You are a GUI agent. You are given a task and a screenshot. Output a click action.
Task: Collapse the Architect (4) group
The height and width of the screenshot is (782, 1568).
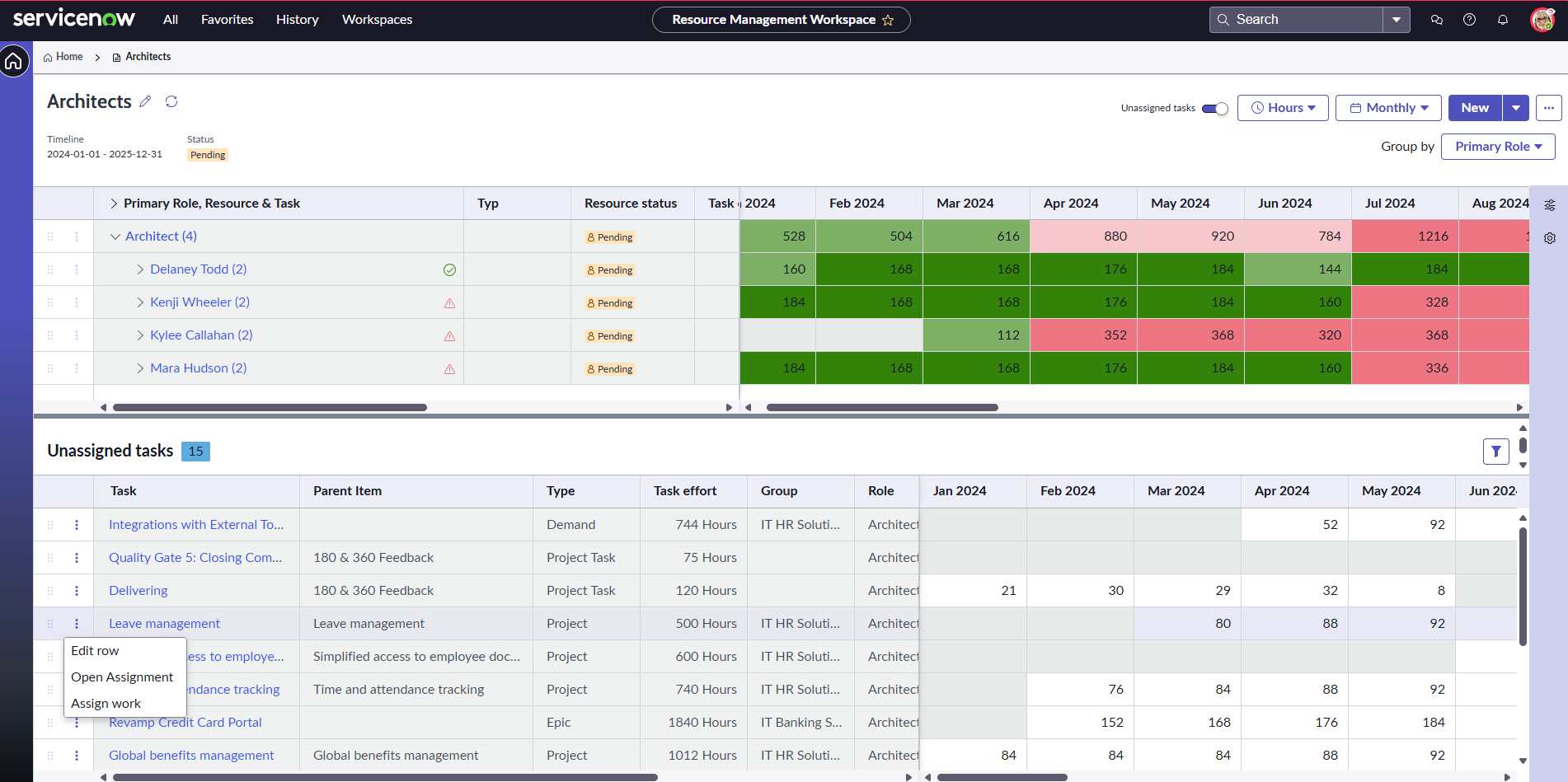pos(115,236)
